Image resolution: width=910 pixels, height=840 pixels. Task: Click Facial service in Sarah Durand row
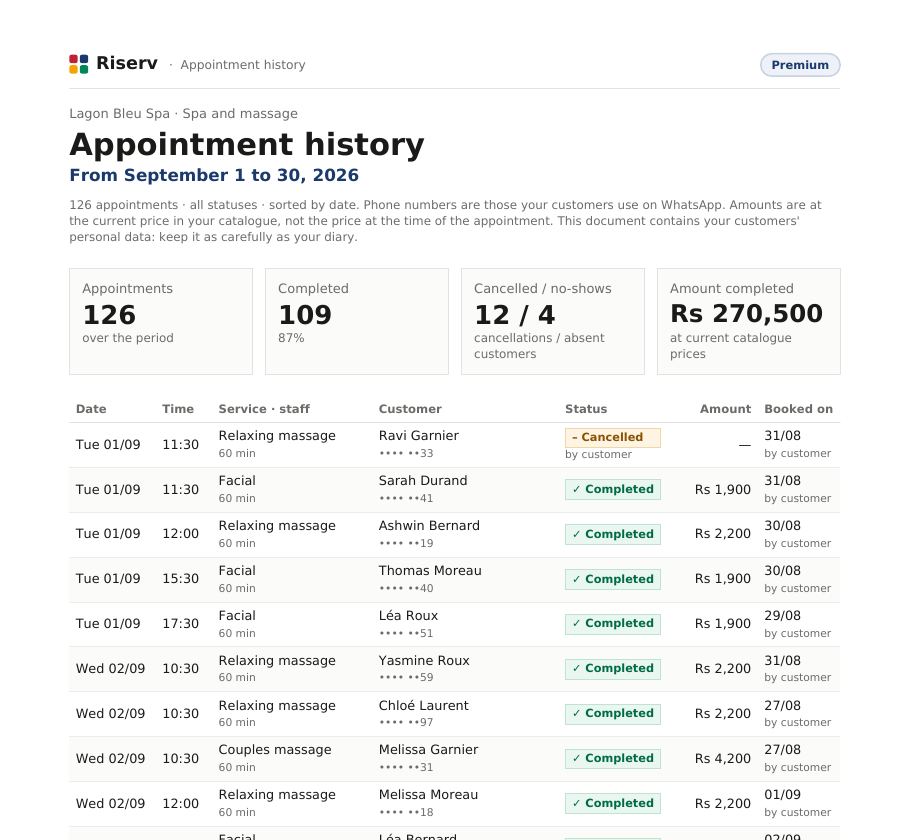coord(237,481)
